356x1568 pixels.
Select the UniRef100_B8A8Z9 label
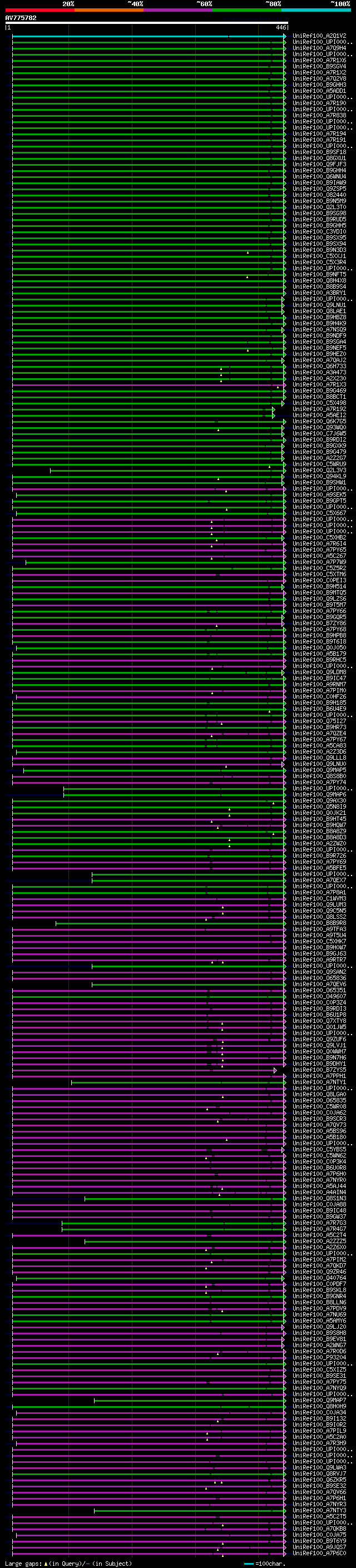click(319, 832)
